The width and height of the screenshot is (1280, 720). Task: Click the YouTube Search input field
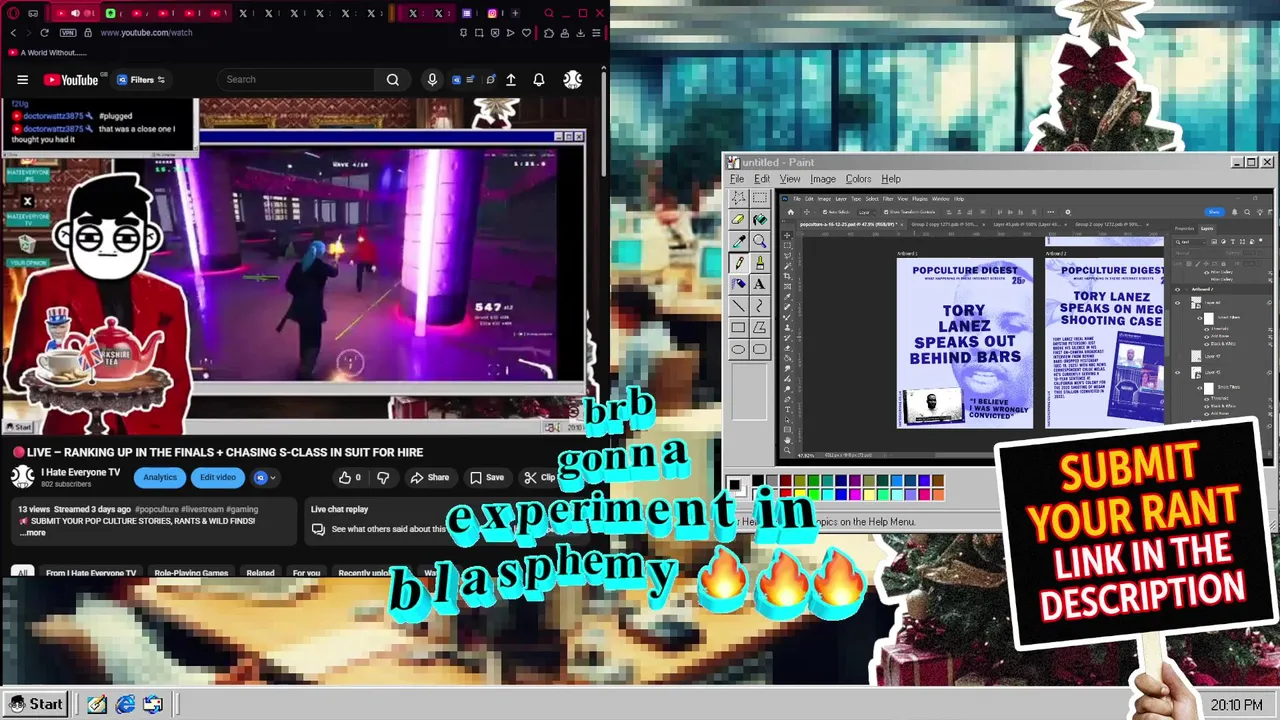(x=297, y=80)
